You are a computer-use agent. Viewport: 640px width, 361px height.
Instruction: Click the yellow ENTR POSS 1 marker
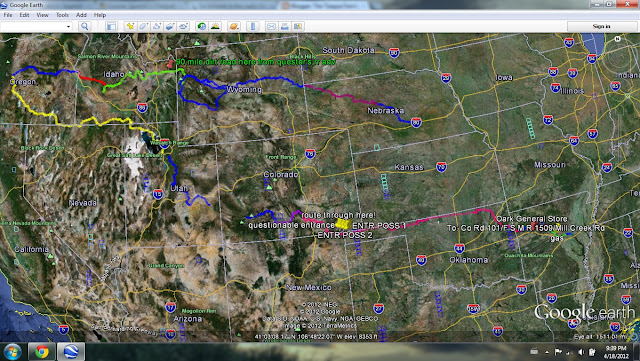[343, 224]
